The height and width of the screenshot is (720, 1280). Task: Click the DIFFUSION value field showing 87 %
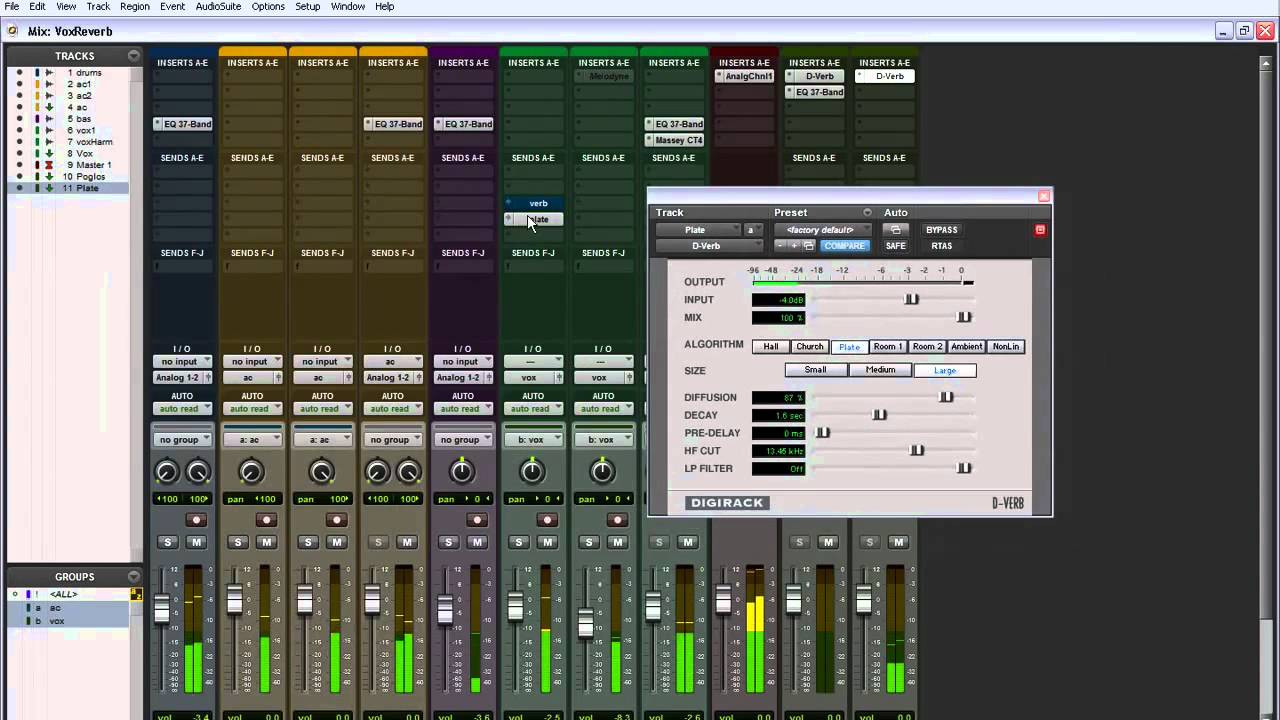pyautogui.click(x=779, y=398)
